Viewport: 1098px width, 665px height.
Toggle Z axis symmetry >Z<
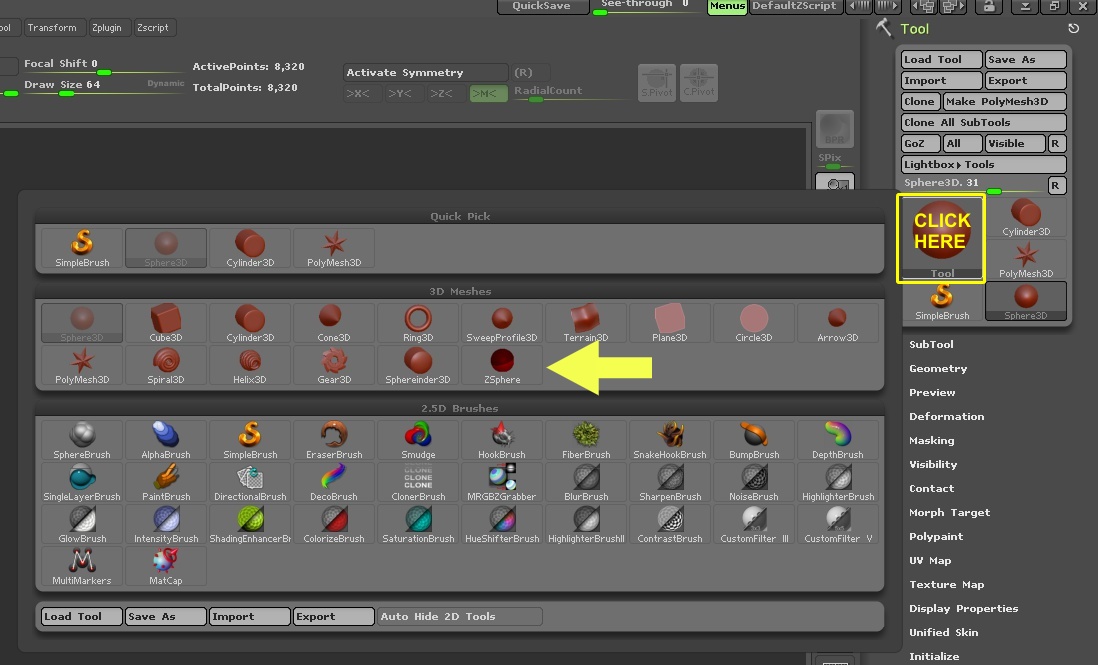click(446, 93)
